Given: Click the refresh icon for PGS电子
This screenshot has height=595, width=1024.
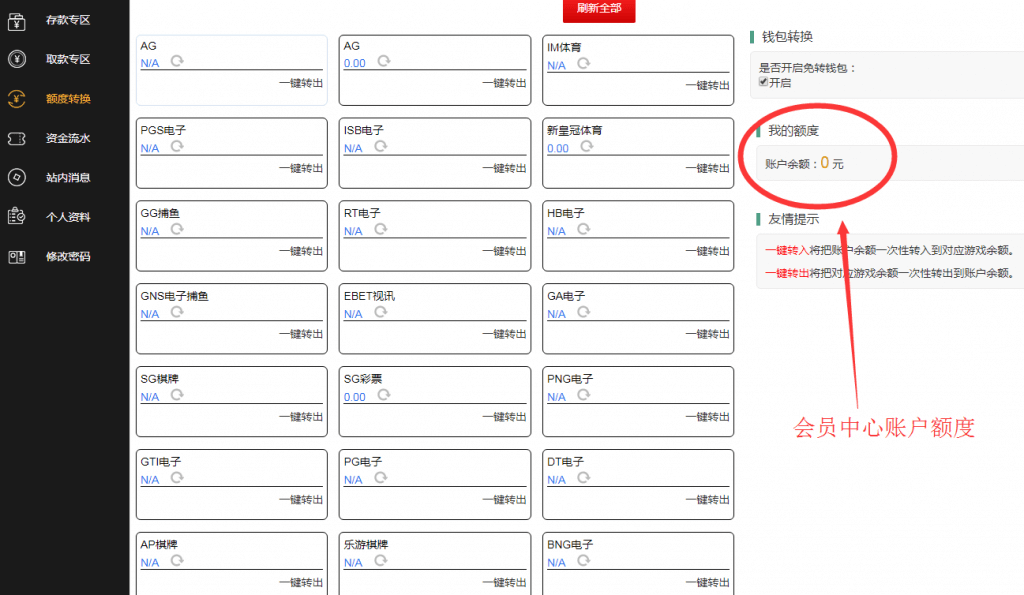Looking at the screenshot, I should pyautogui.click(x=177, y=146).
